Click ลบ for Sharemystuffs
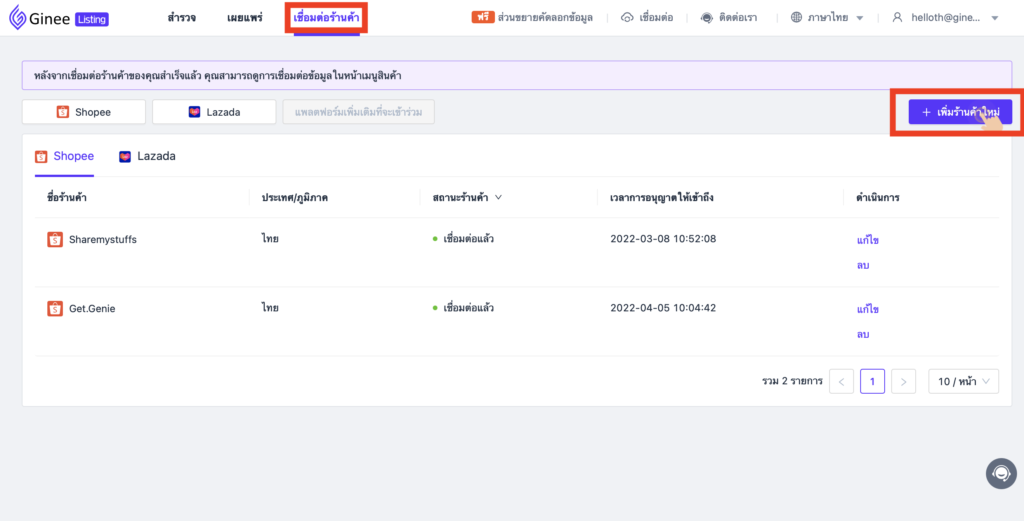 863,265
